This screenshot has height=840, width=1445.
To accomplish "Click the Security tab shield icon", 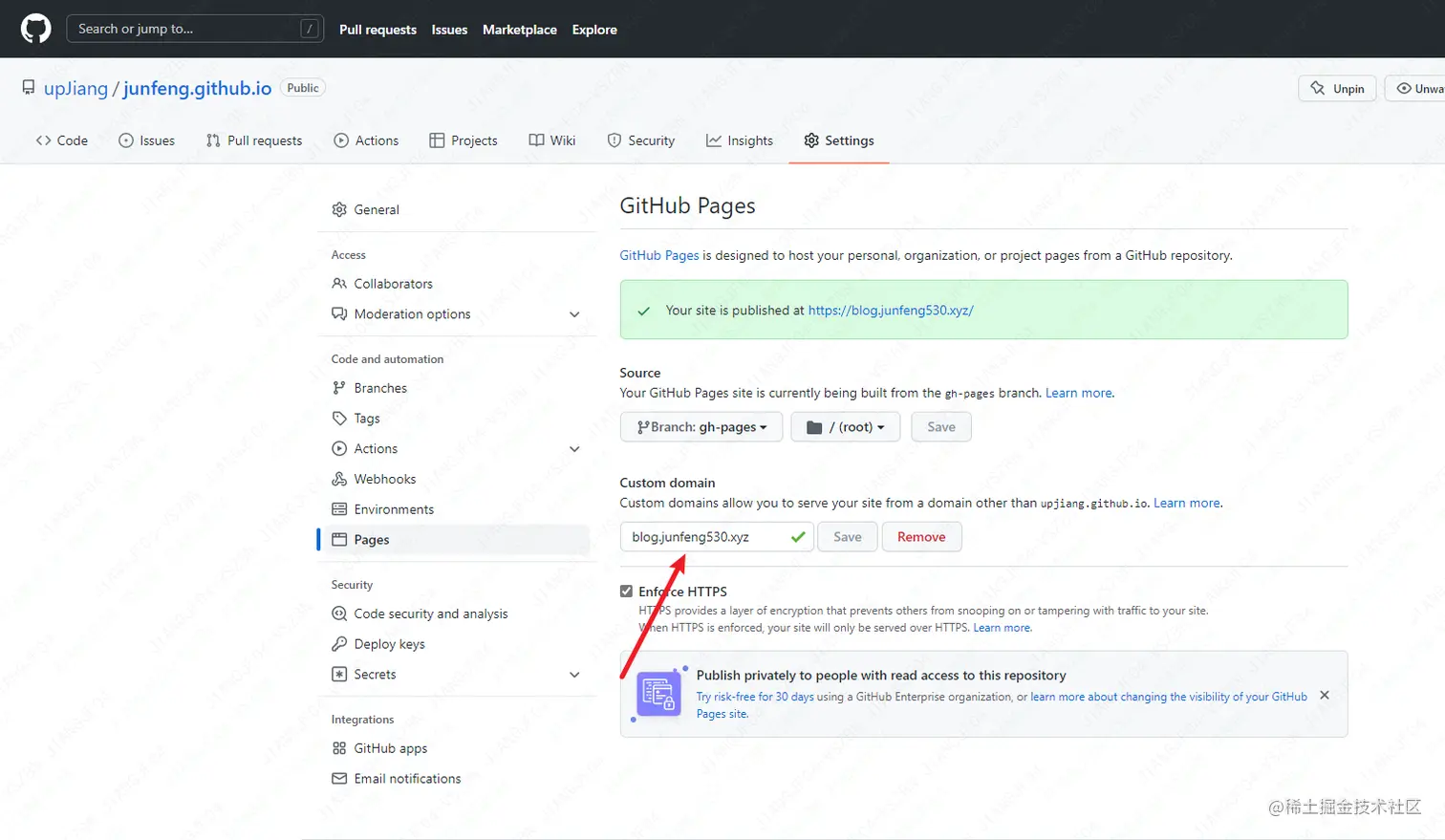I will click(x=615, y=140).
